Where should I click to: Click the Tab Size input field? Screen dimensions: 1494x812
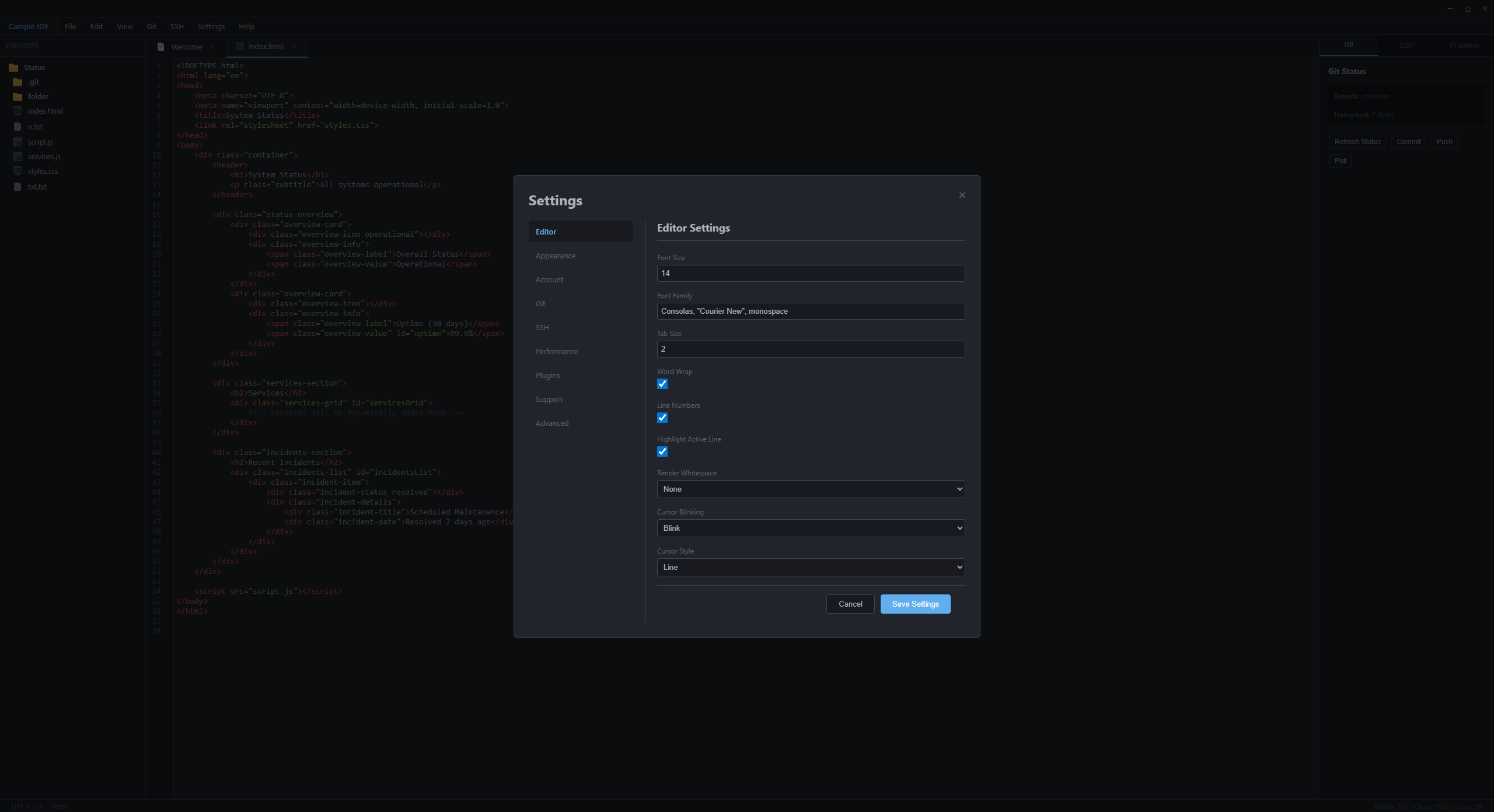click(810, 349)
